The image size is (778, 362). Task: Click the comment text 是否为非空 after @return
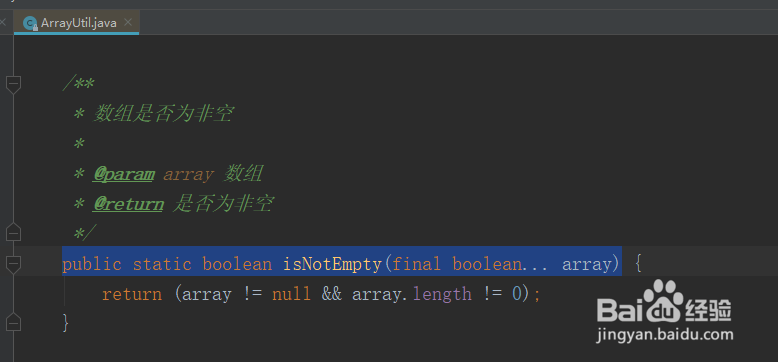tap(223, 204)
